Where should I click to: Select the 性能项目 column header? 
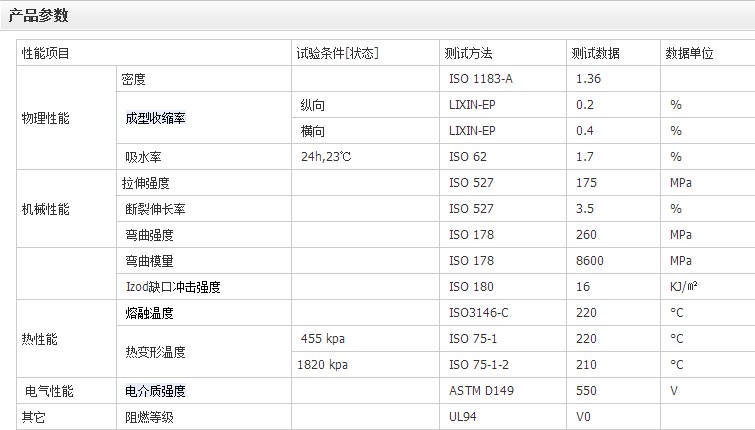tap(45, 53)
